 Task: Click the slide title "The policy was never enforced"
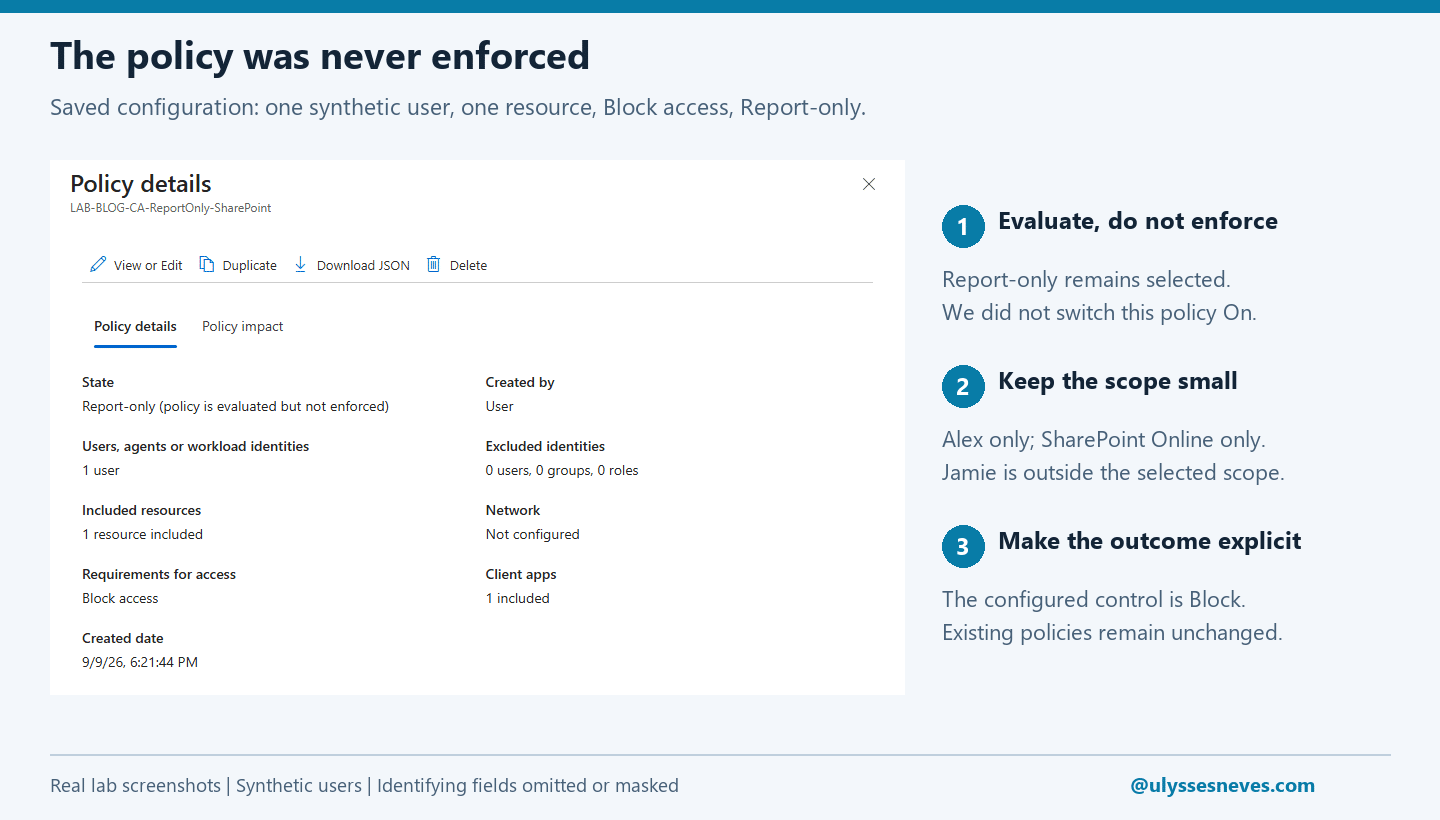(x=320, y=56)
